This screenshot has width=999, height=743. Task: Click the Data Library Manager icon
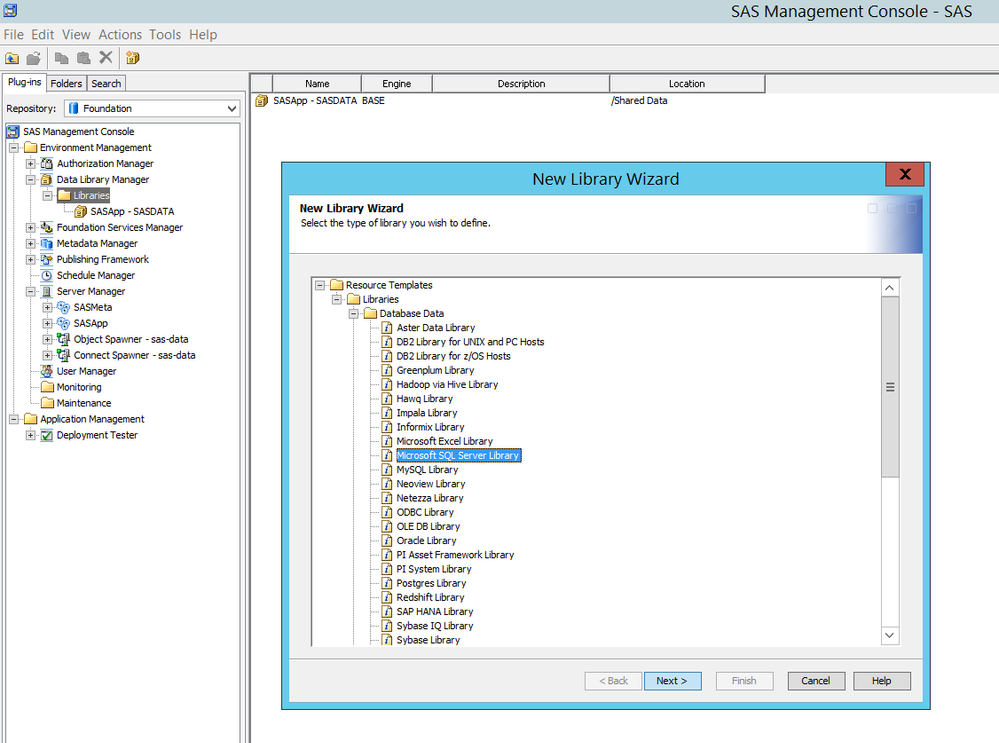point(47,180)
